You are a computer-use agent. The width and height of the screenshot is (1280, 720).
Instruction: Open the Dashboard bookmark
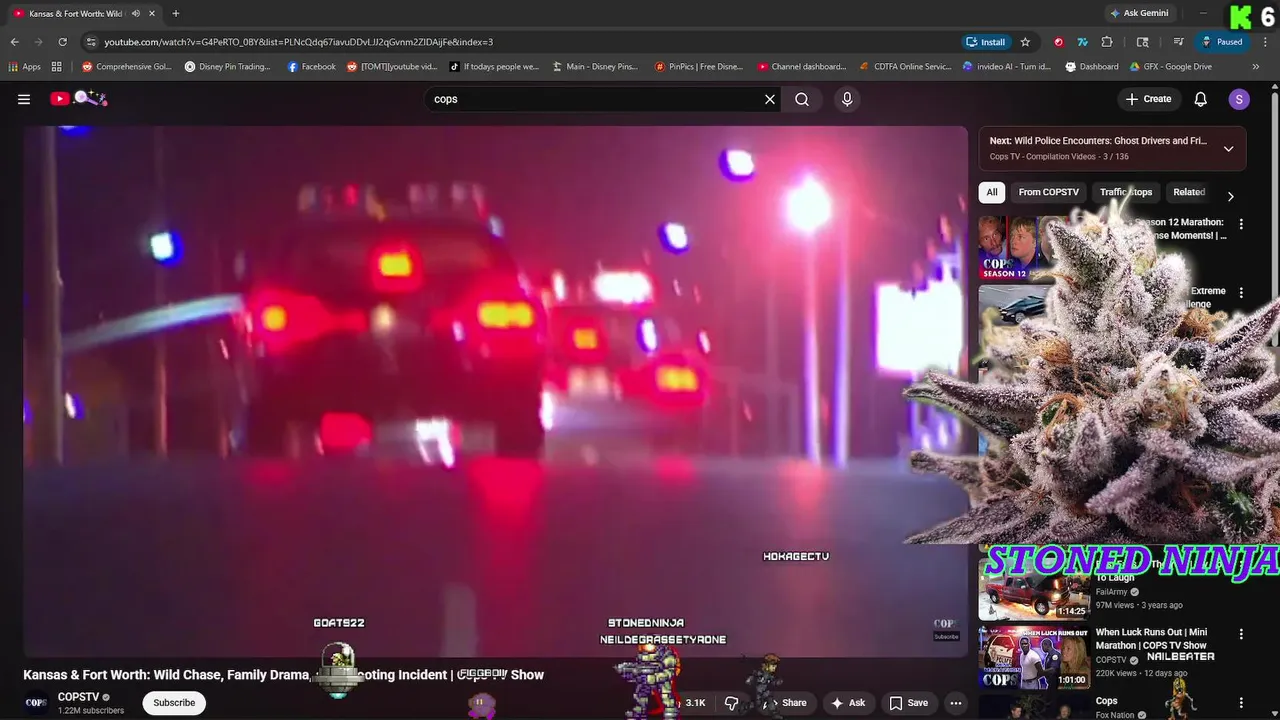point(1092,67)
